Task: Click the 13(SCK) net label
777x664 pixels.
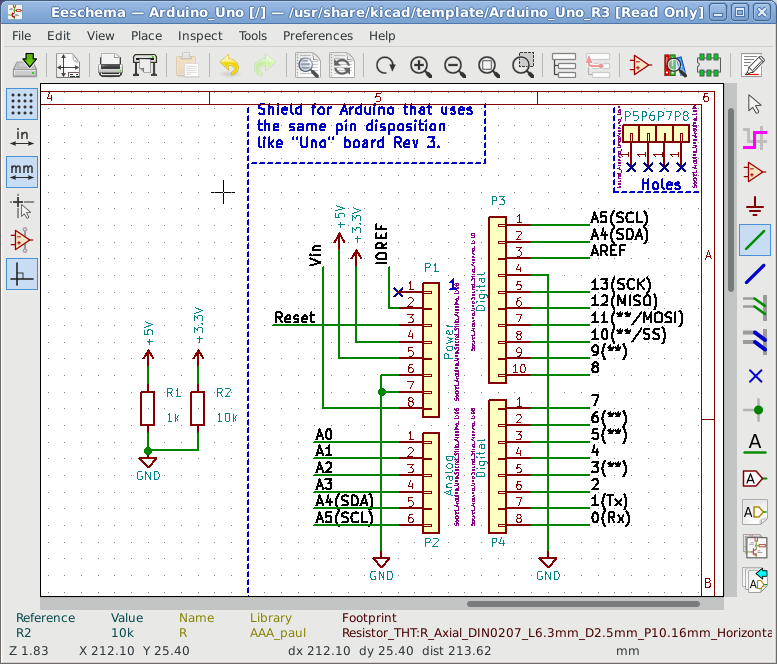Action: click(x=620, y=284)
